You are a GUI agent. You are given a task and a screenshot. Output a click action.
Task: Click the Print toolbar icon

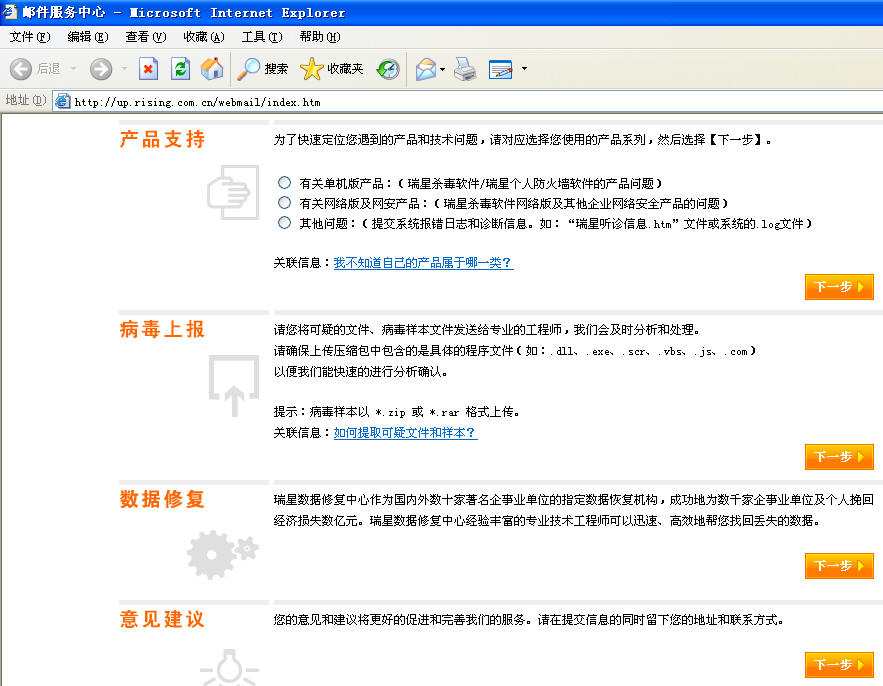coord(465,69)
